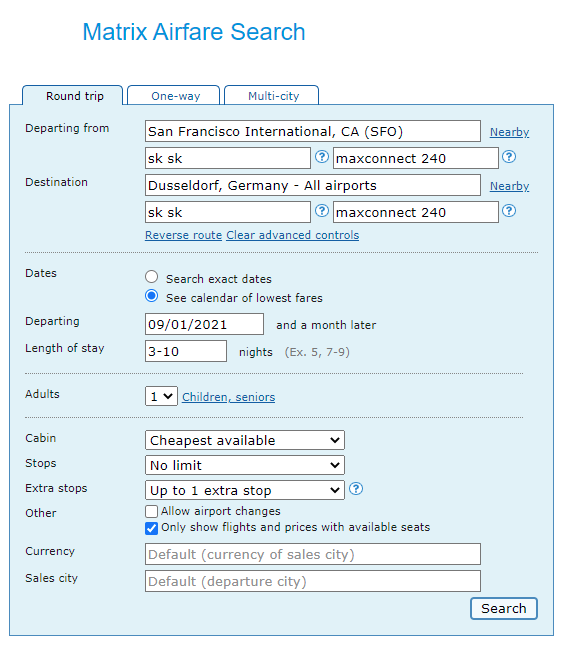Screen dimensions: 570x651
Task: Click the Search button
Action: [x=504, y=609]
